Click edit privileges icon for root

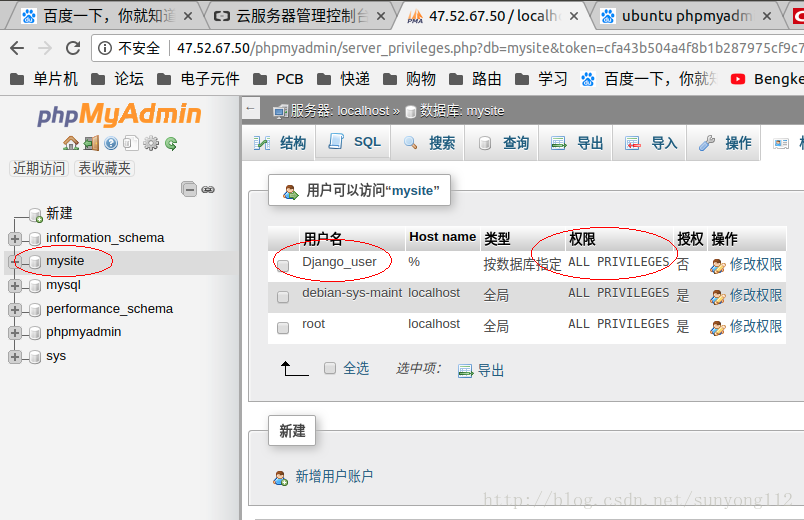[x=718, y=327]
